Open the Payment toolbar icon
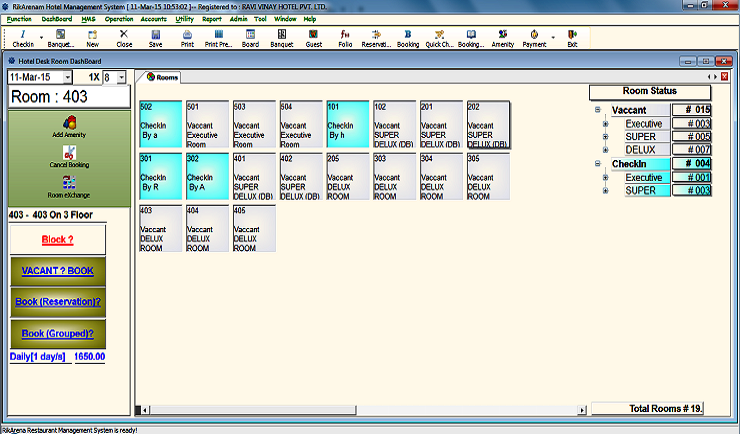740x434 pixels. pos(535,38)
